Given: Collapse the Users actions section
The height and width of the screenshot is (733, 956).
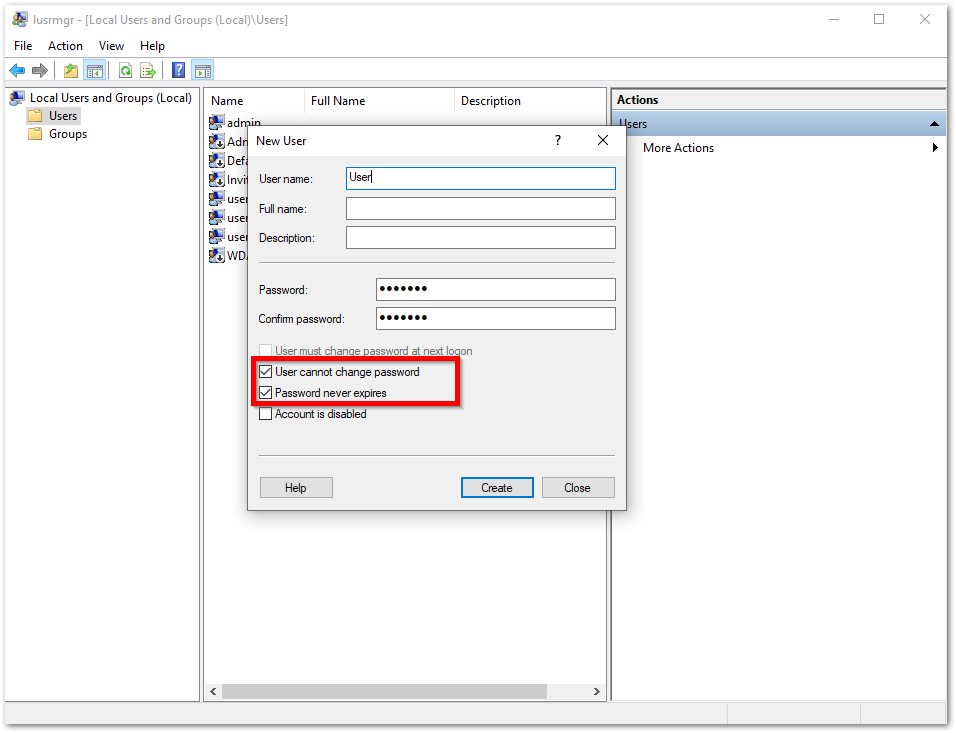Looking at the screenshot, I should coord(934,124).
